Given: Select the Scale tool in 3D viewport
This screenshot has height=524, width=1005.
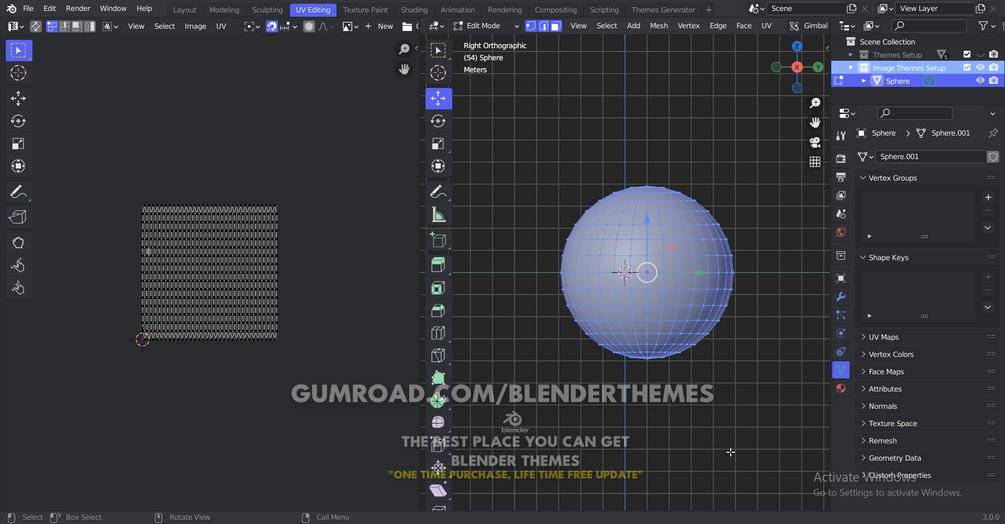Looking at the screenshot, I should click(438, 143).
